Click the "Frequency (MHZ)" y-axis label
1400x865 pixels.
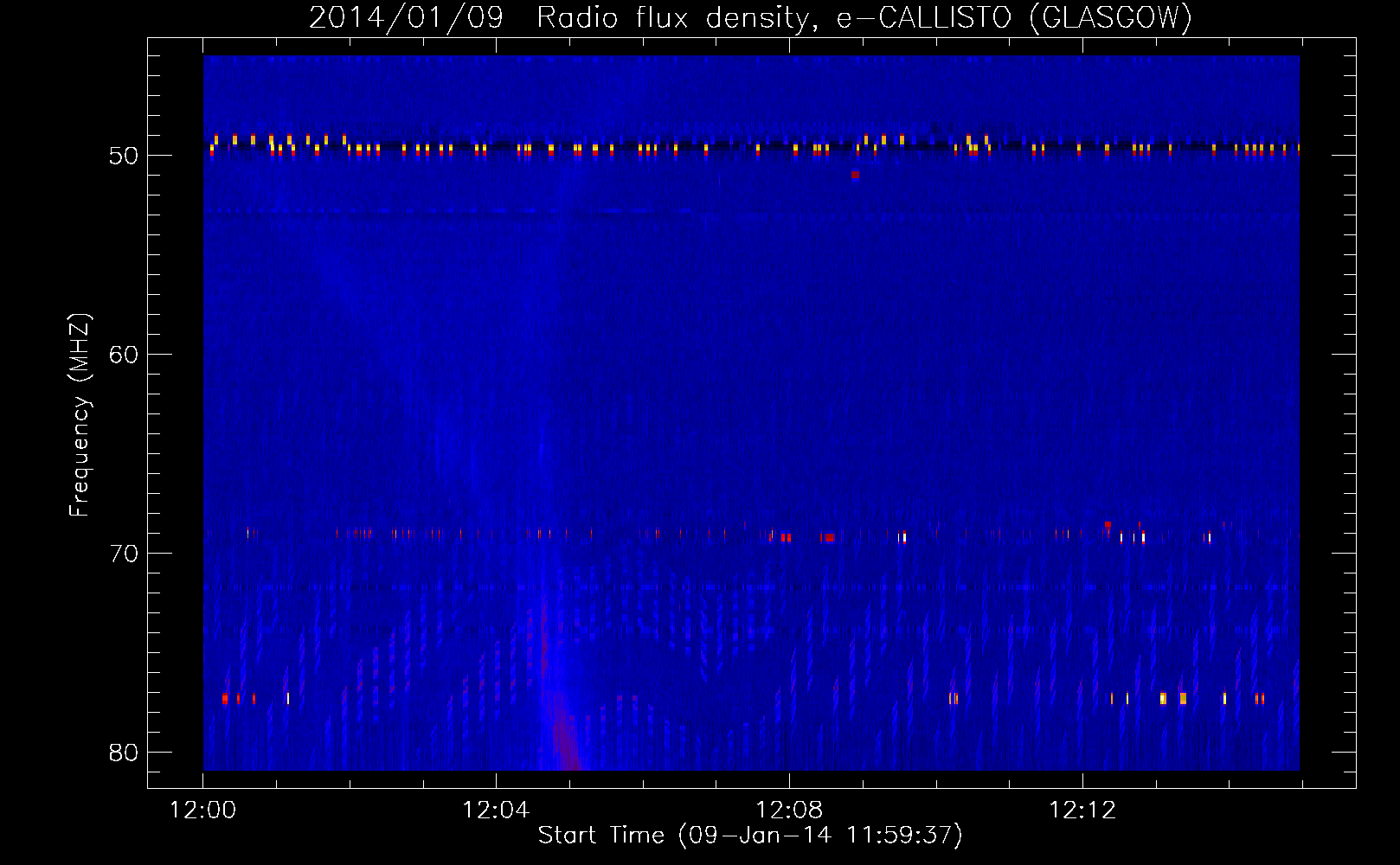80,415
